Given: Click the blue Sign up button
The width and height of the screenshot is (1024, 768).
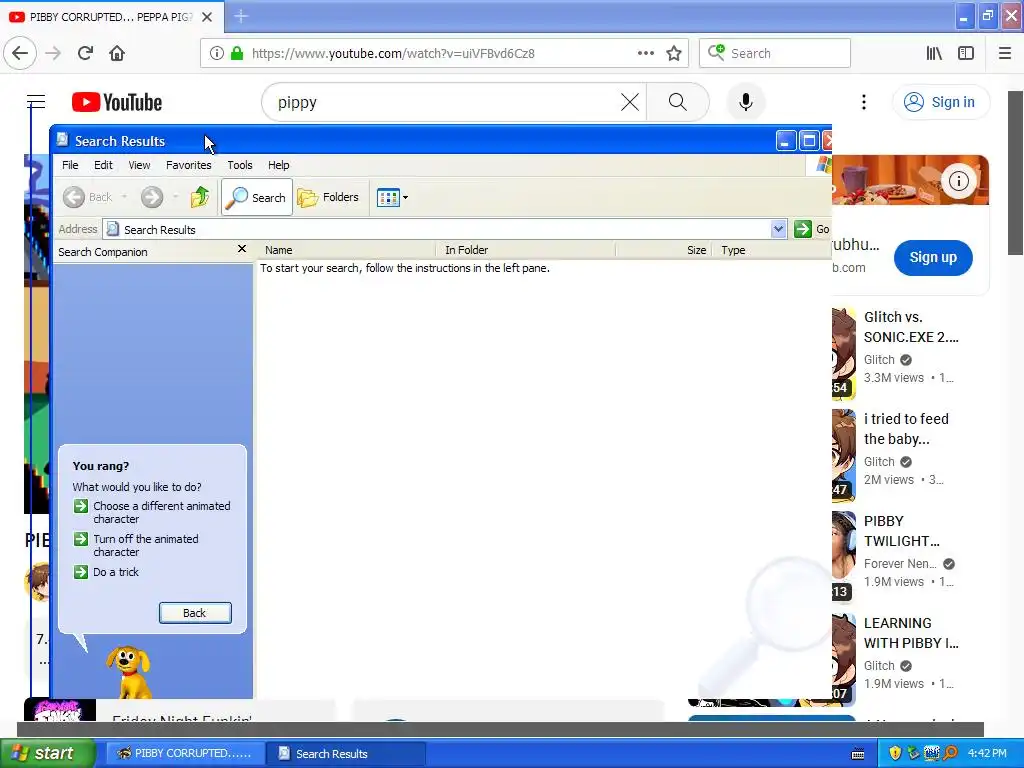Looking at the screenshot, I should click(x=933, y=257).
